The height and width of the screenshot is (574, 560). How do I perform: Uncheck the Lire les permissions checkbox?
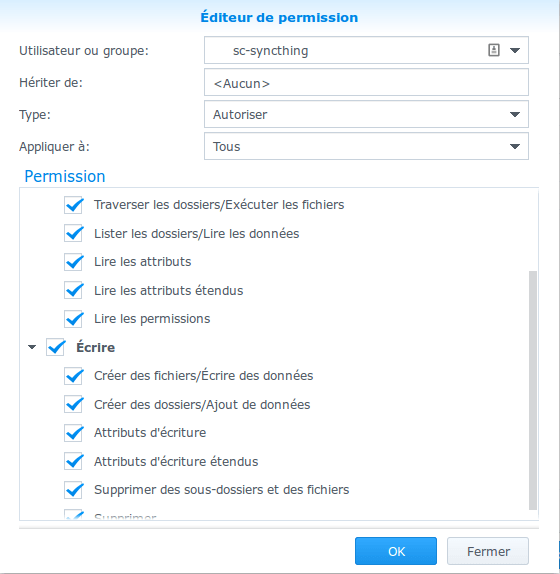[74, 319]
